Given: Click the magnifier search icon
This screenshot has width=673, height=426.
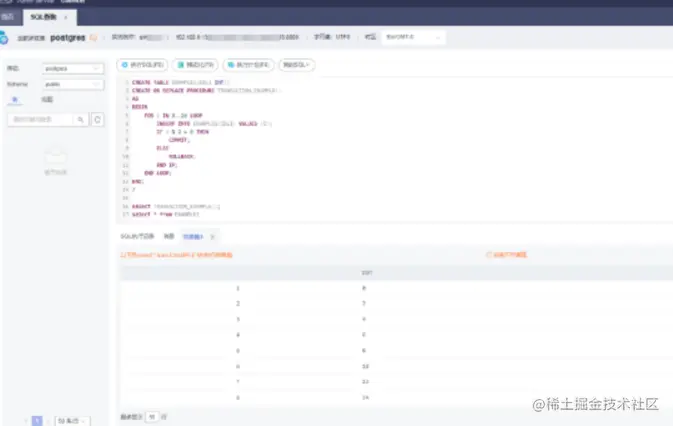Looking at the screenshot, I should [x=80, y=120].
